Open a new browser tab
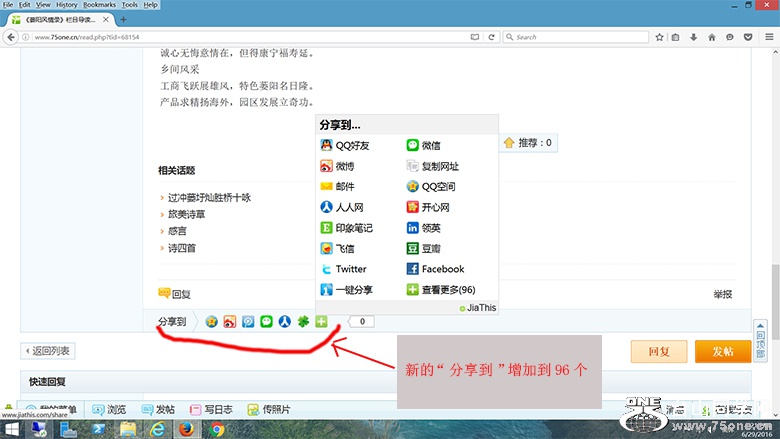The width and height of the screenshot is (780, 439). [123, 19]
